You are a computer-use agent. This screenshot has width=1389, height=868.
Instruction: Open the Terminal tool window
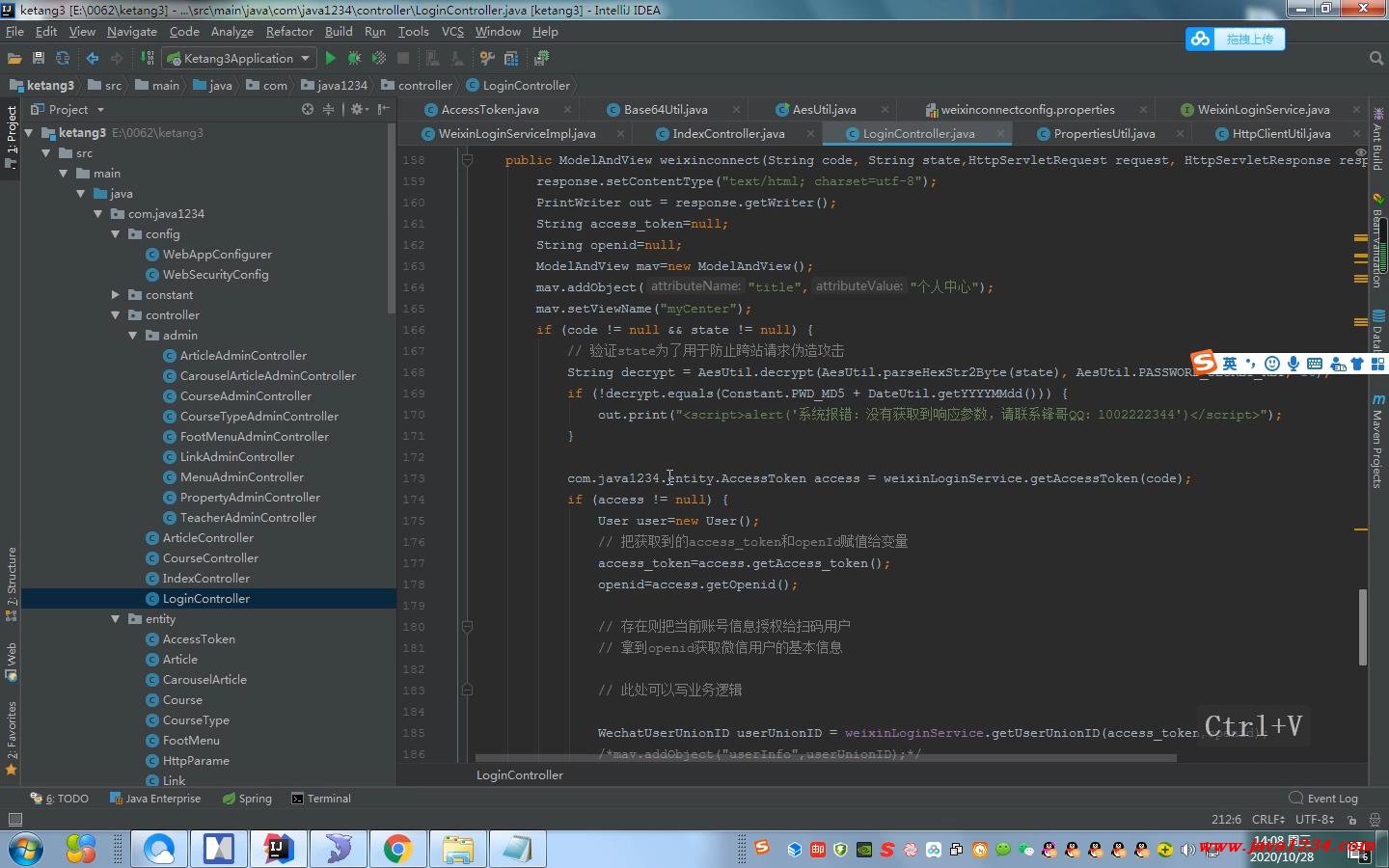click(x=321, y=799)
